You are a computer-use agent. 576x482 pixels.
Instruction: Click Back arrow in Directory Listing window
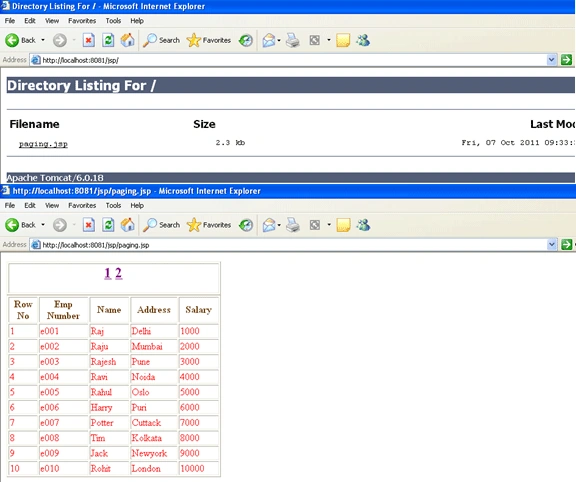[x=12, y=40]
